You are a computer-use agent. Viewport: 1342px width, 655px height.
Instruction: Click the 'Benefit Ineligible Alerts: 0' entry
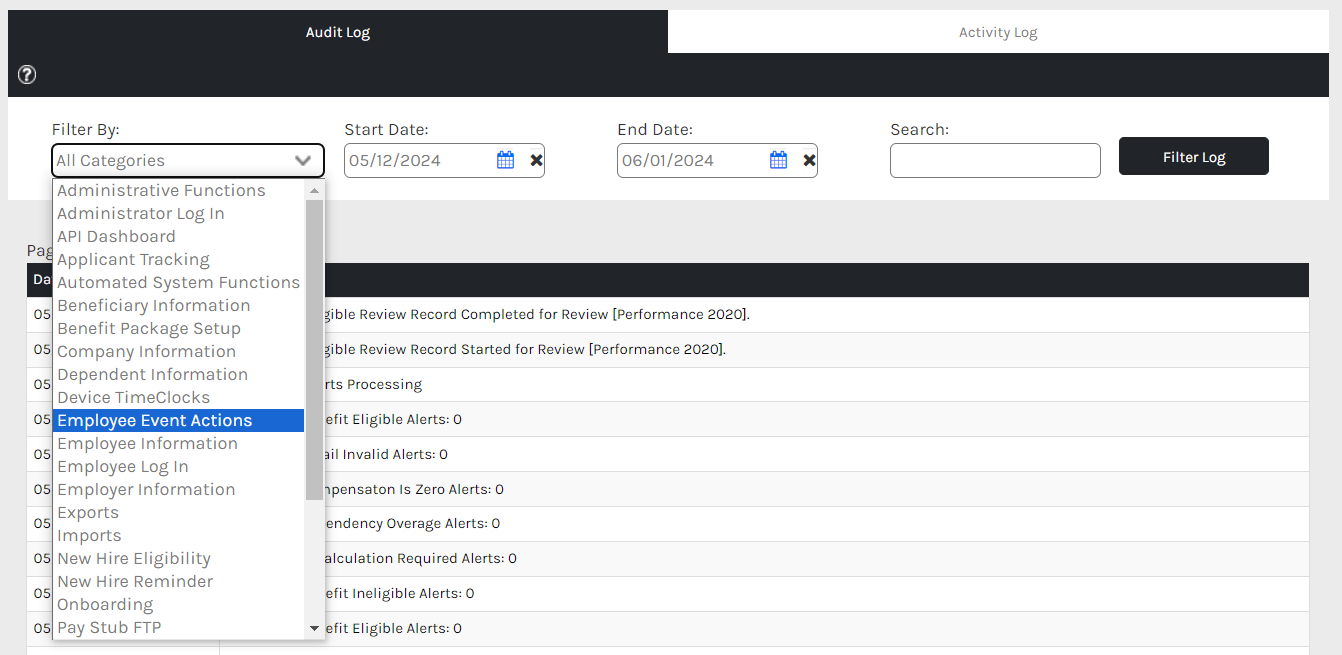coord(668,594)
